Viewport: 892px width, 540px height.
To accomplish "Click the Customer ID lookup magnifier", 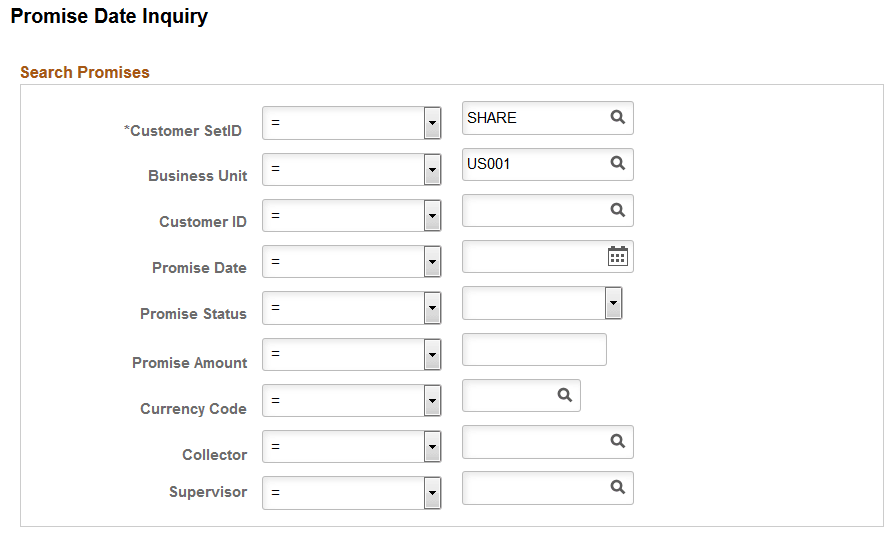I will tap(617, 210).
